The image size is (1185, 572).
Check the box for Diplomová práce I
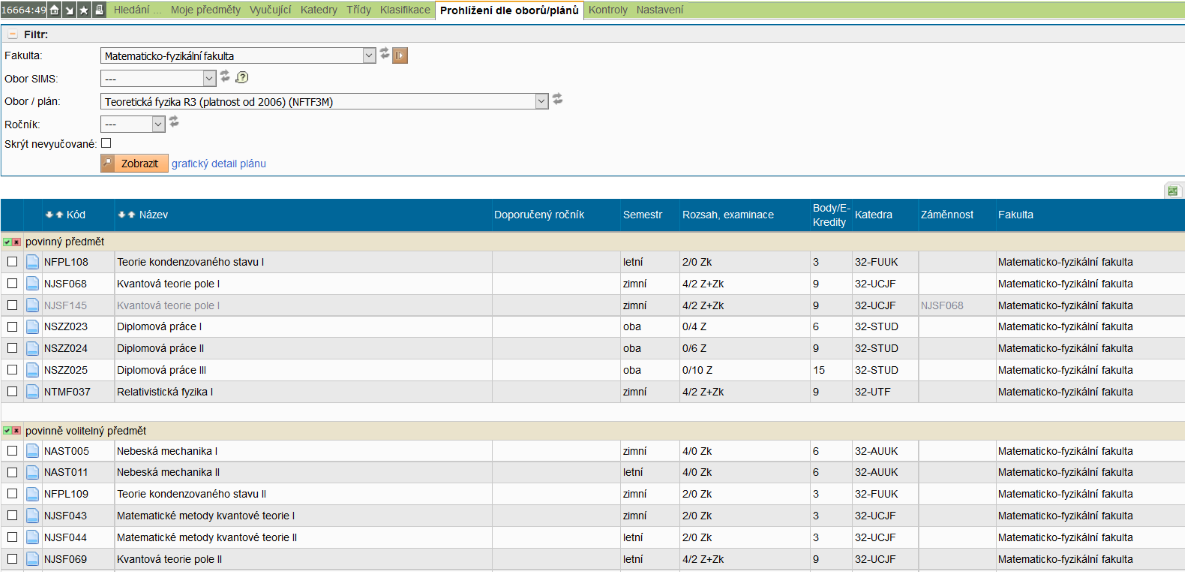coord(12,327)
